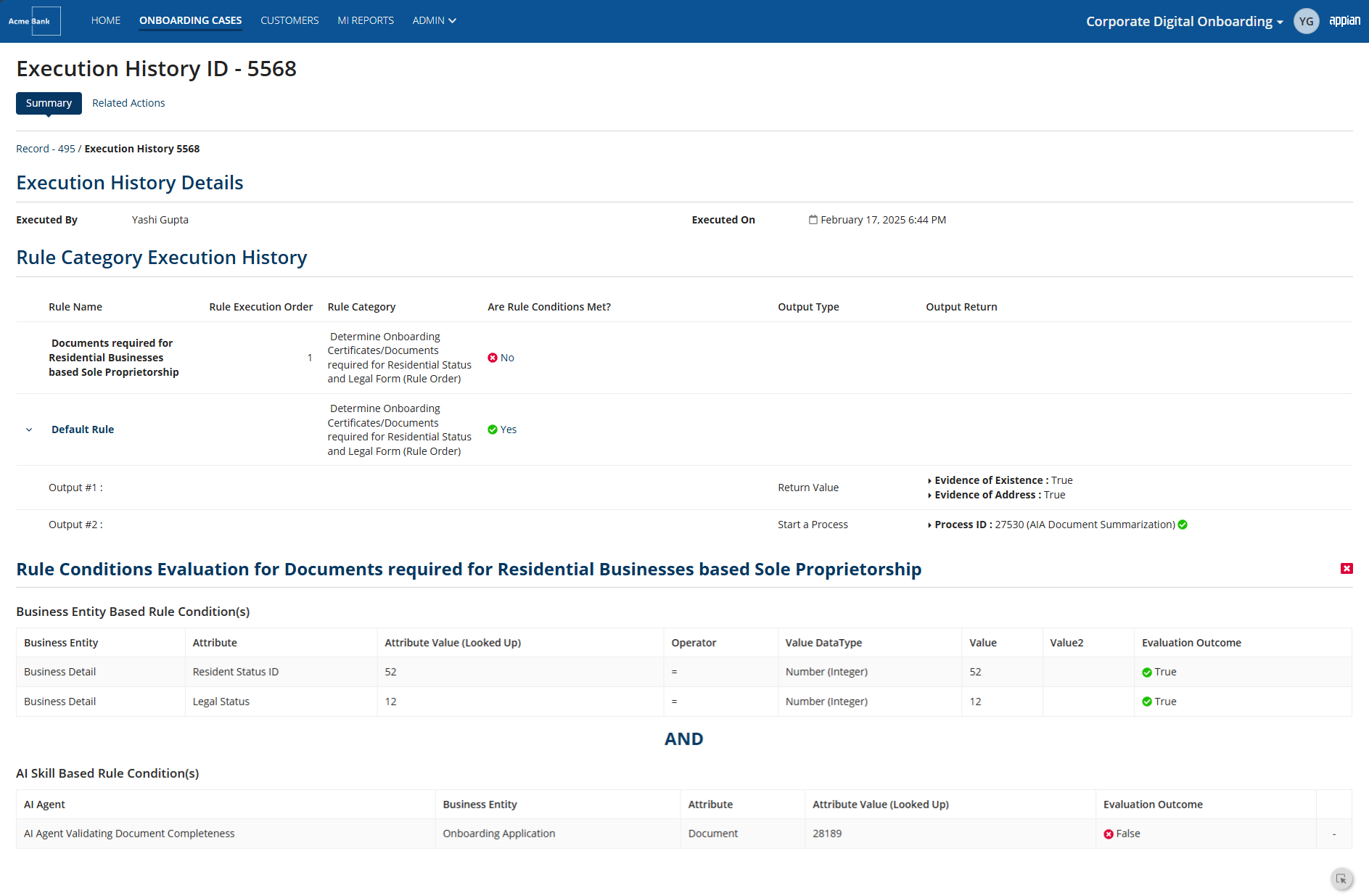Click the Rule Name column header

[x=75, y=307]
